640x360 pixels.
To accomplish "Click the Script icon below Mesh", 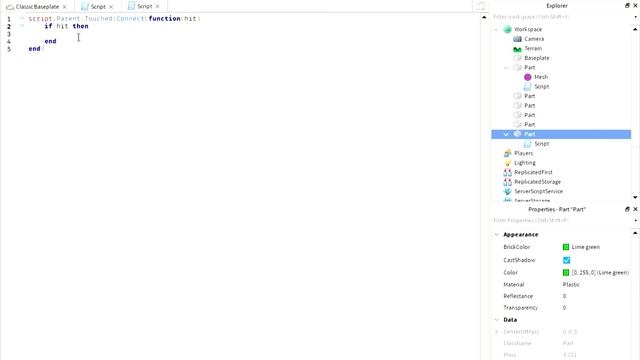I will (x=527, y=87).
